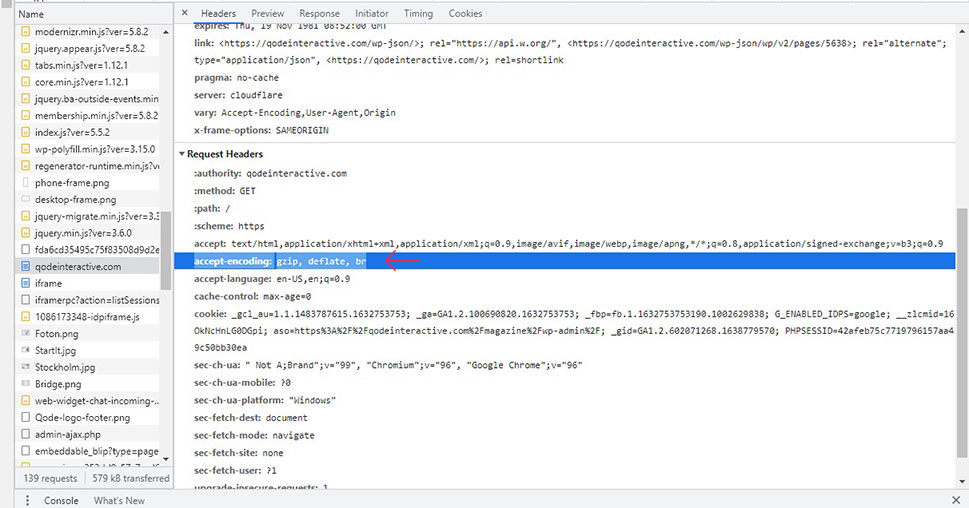The width and height of the screenshot is (969, 508).
Task: Click the request list scrollbar thumb
Action: click(x=166, y=250)
